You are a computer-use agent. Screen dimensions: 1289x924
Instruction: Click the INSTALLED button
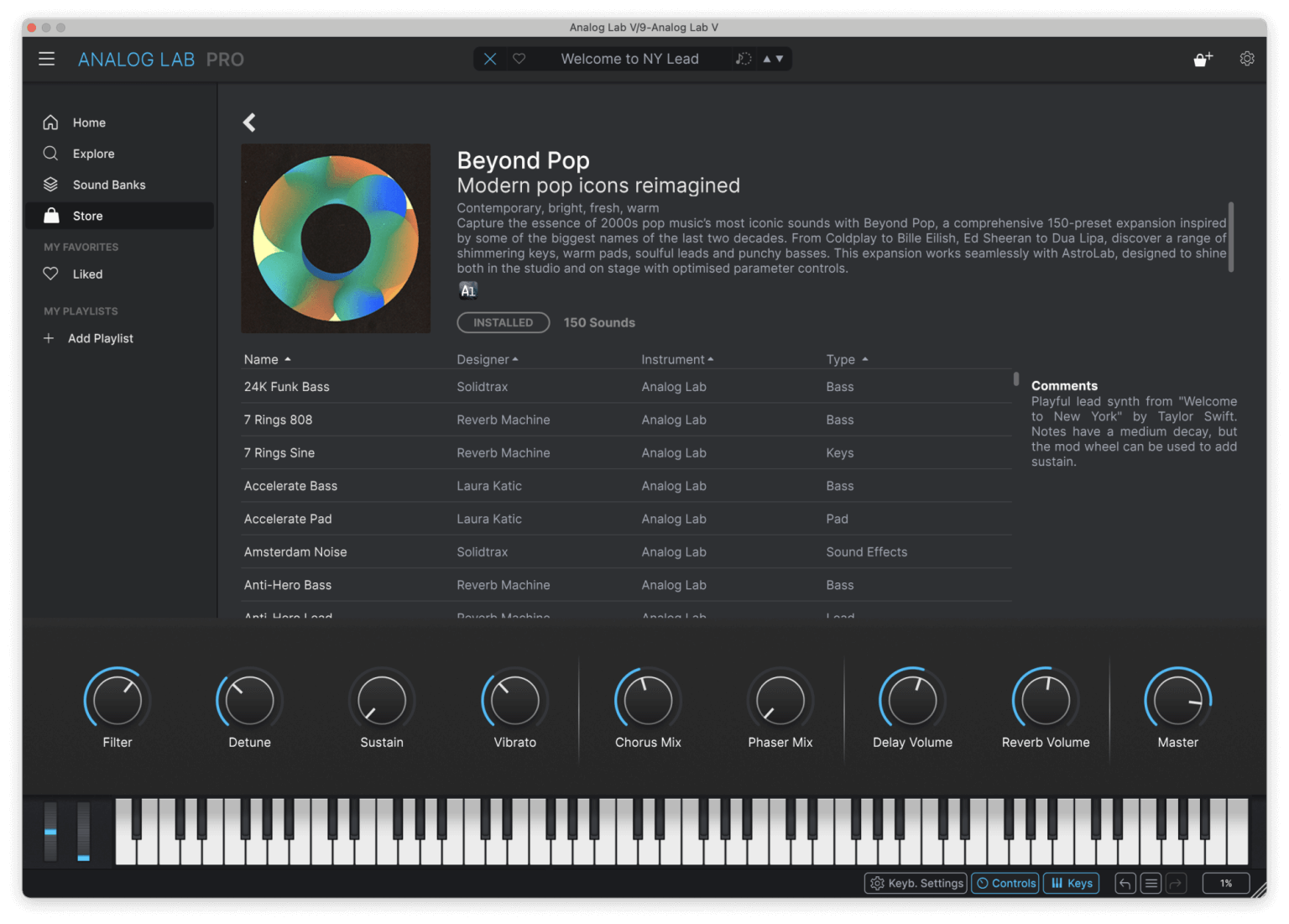click(x=503, y=322)
